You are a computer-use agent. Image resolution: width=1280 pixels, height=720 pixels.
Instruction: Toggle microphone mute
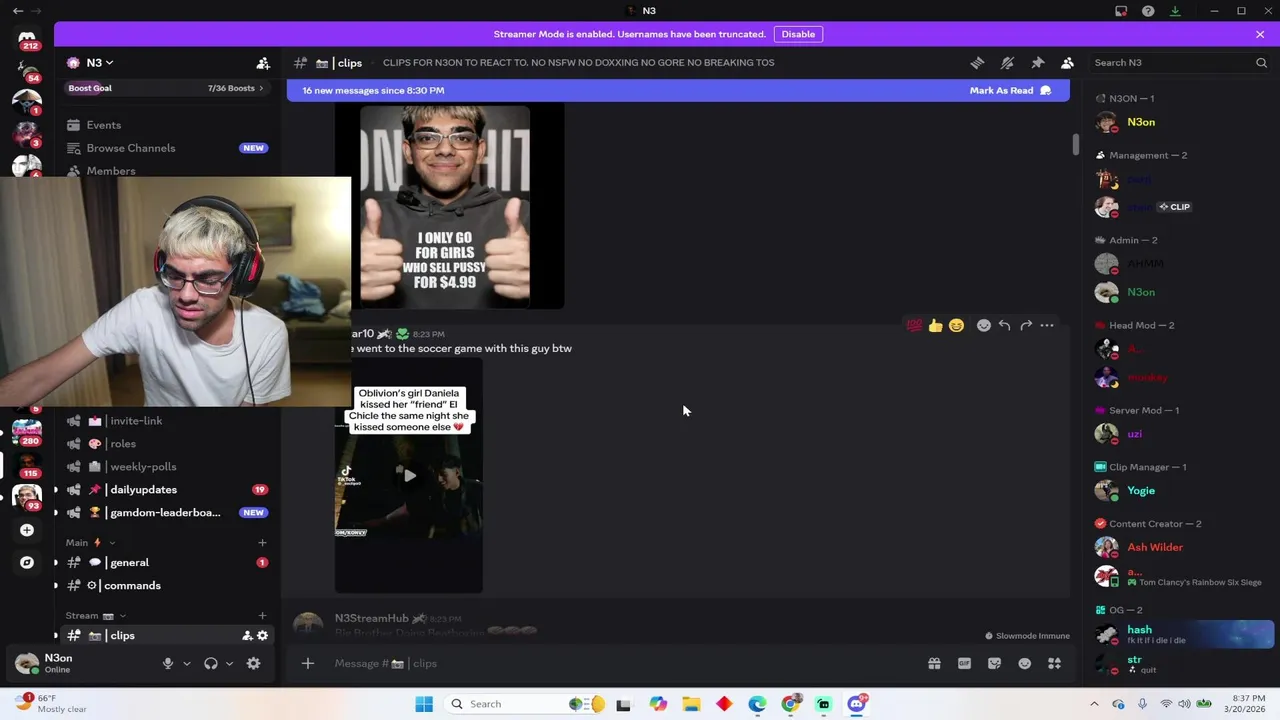tap(168, 663)
